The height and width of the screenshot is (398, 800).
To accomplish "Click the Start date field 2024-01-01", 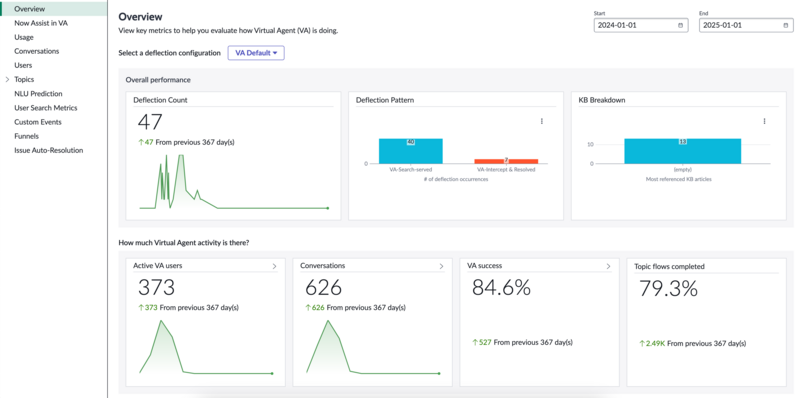I will coord(641,25).
